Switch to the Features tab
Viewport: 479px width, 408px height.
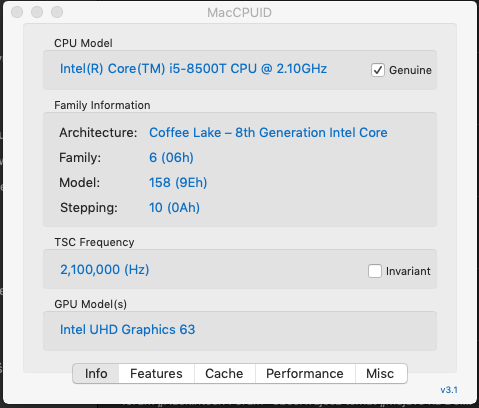click(156, 374)
